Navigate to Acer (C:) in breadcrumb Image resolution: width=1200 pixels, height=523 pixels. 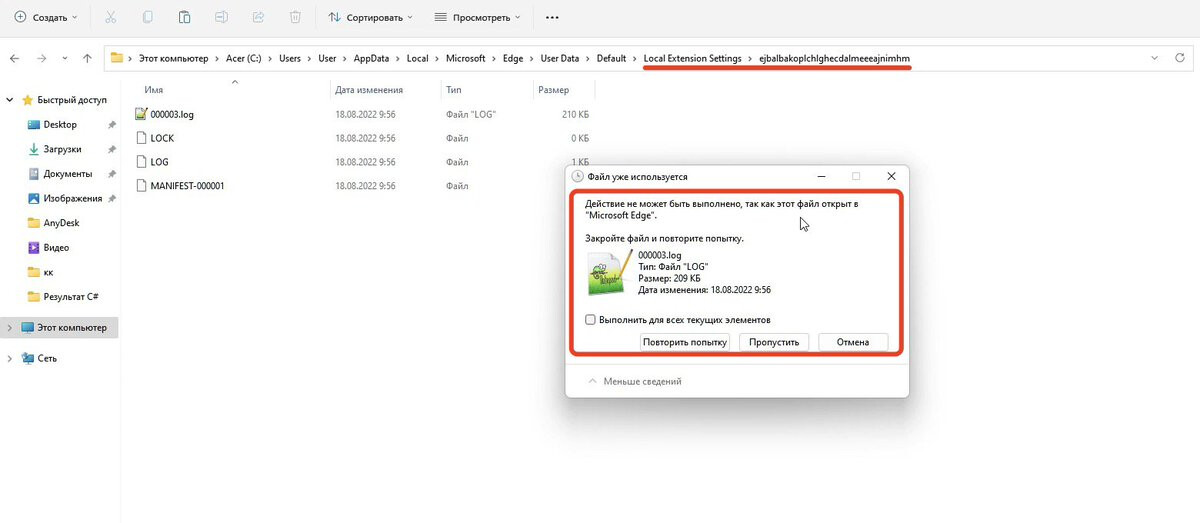click(244, 59)
